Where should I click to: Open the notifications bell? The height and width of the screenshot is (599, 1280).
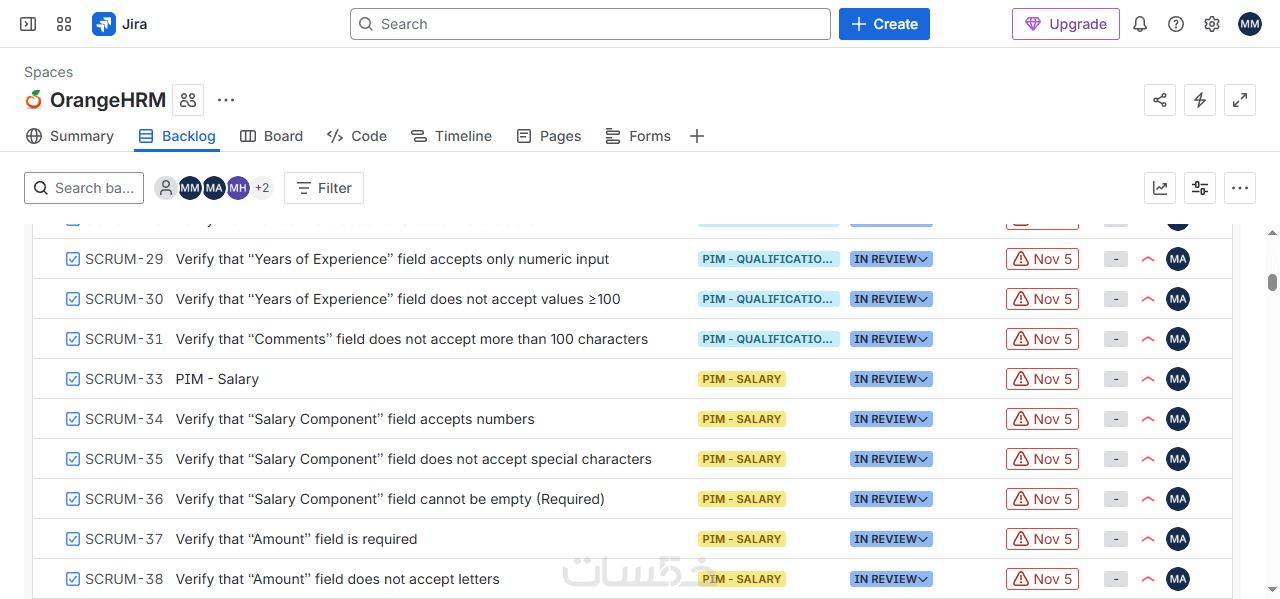[x=1140, y=24]
